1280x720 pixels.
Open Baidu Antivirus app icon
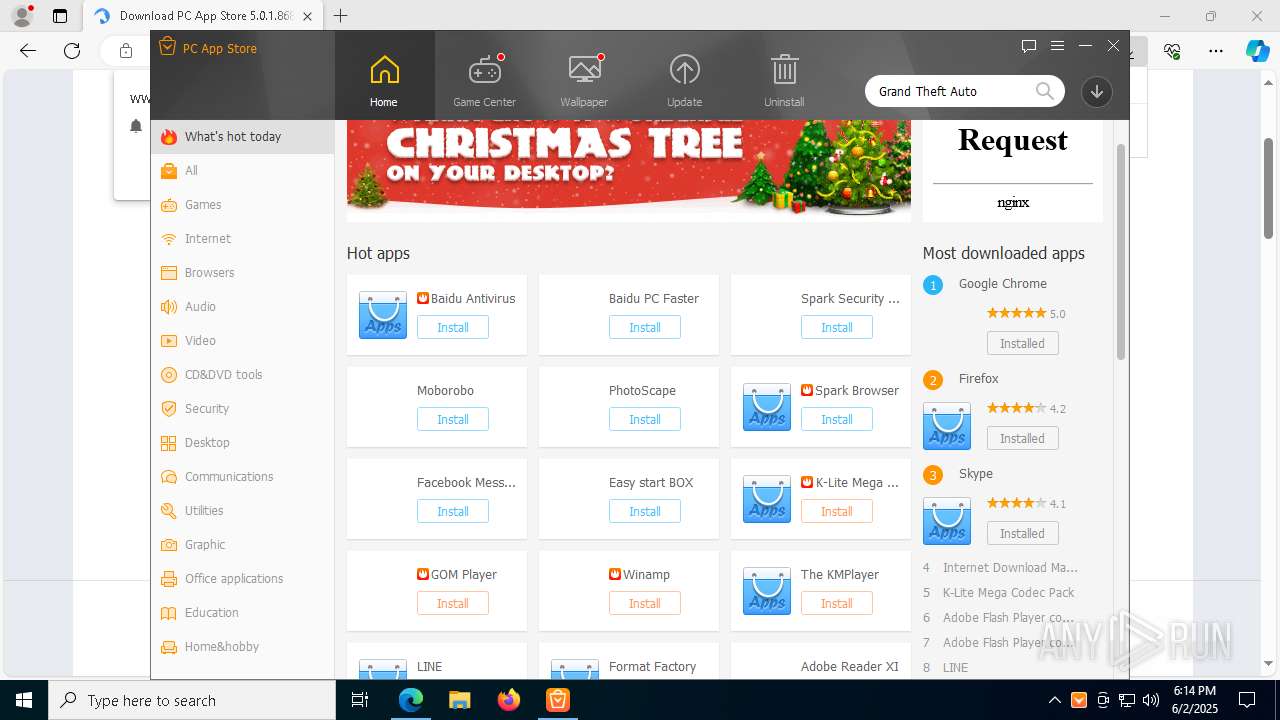383,315
